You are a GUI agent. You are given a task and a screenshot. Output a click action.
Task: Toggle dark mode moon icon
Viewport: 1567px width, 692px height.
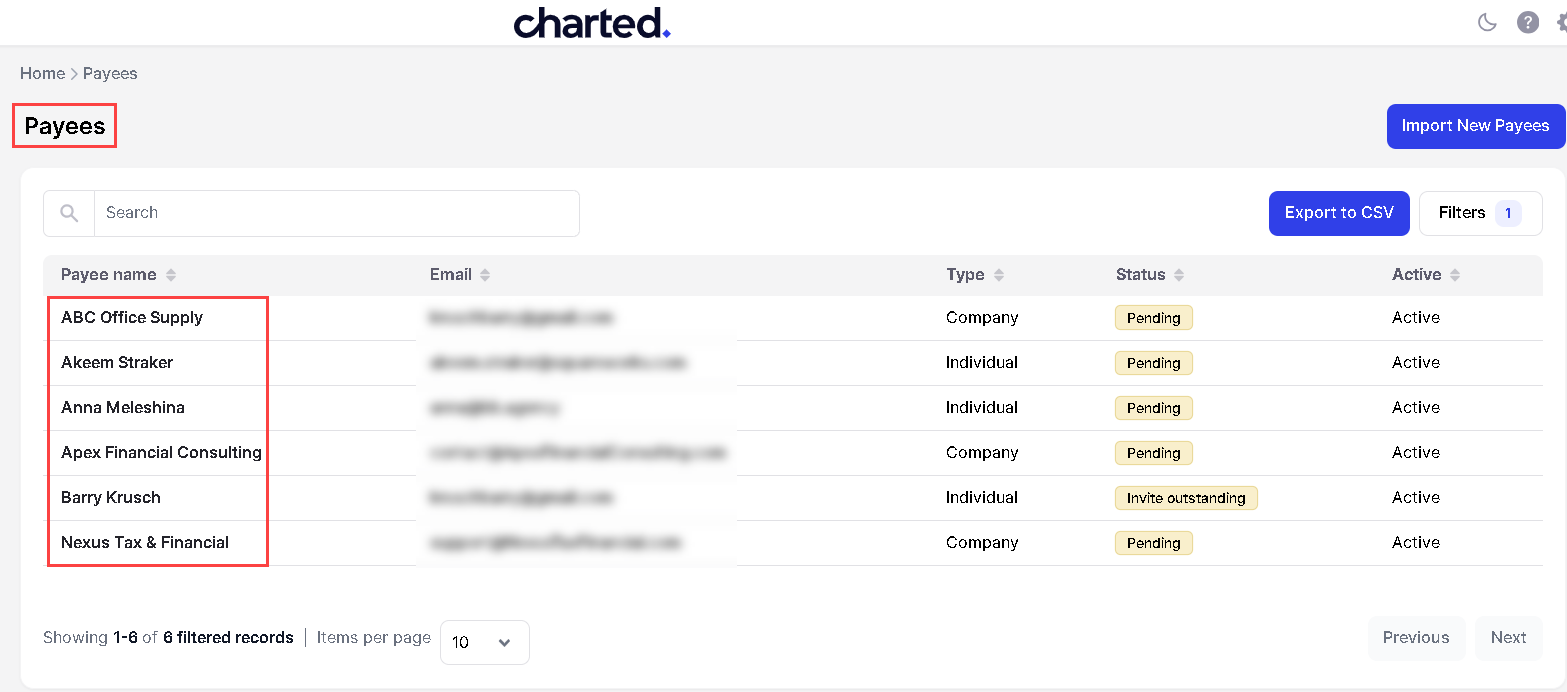(x=1487, y=22)
